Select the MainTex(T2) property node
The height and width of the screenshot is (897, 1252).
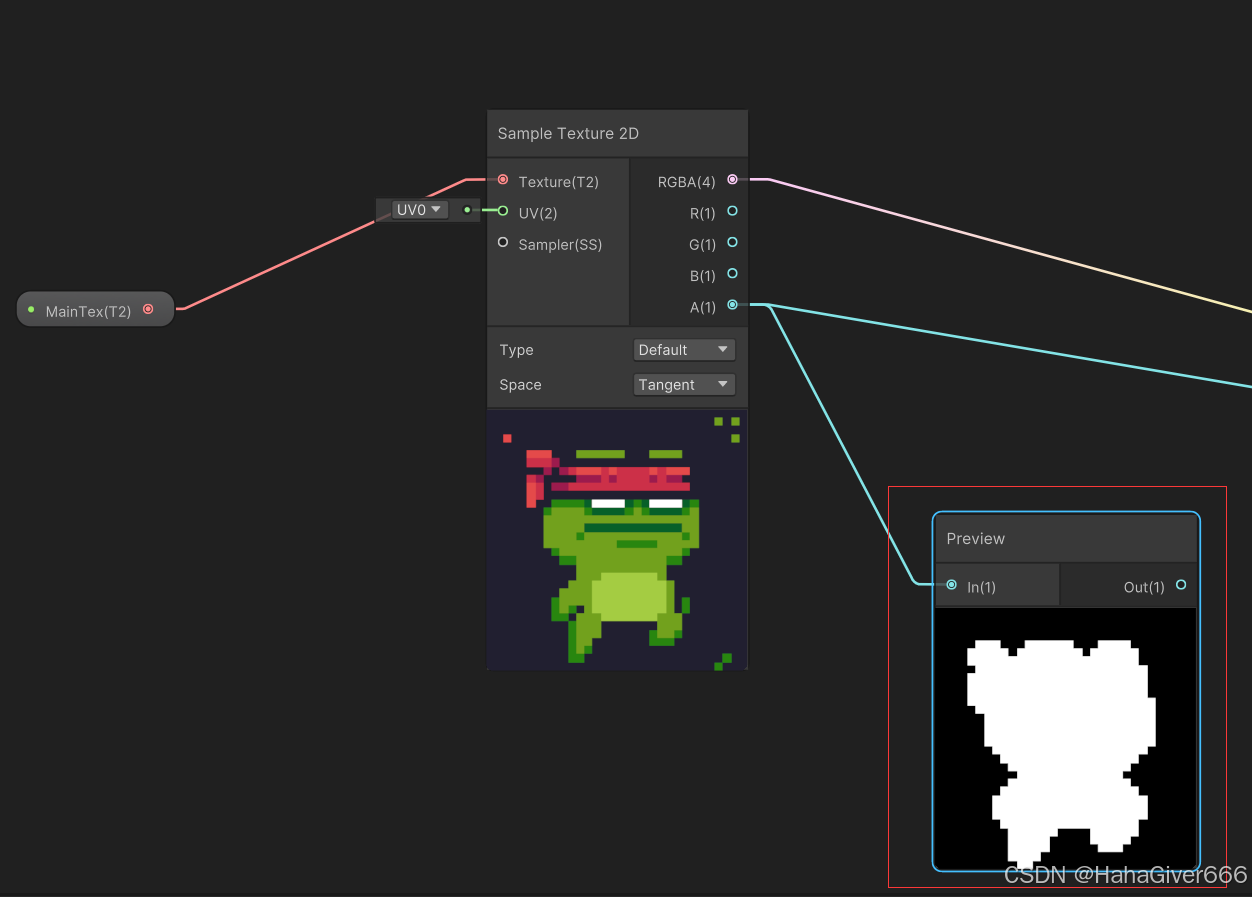point(88,311)
